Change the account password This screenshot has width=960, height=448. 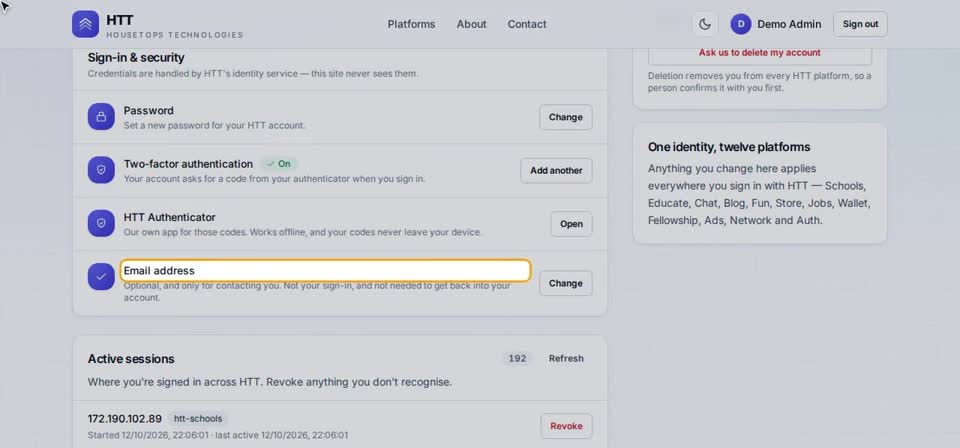point(566,117)
